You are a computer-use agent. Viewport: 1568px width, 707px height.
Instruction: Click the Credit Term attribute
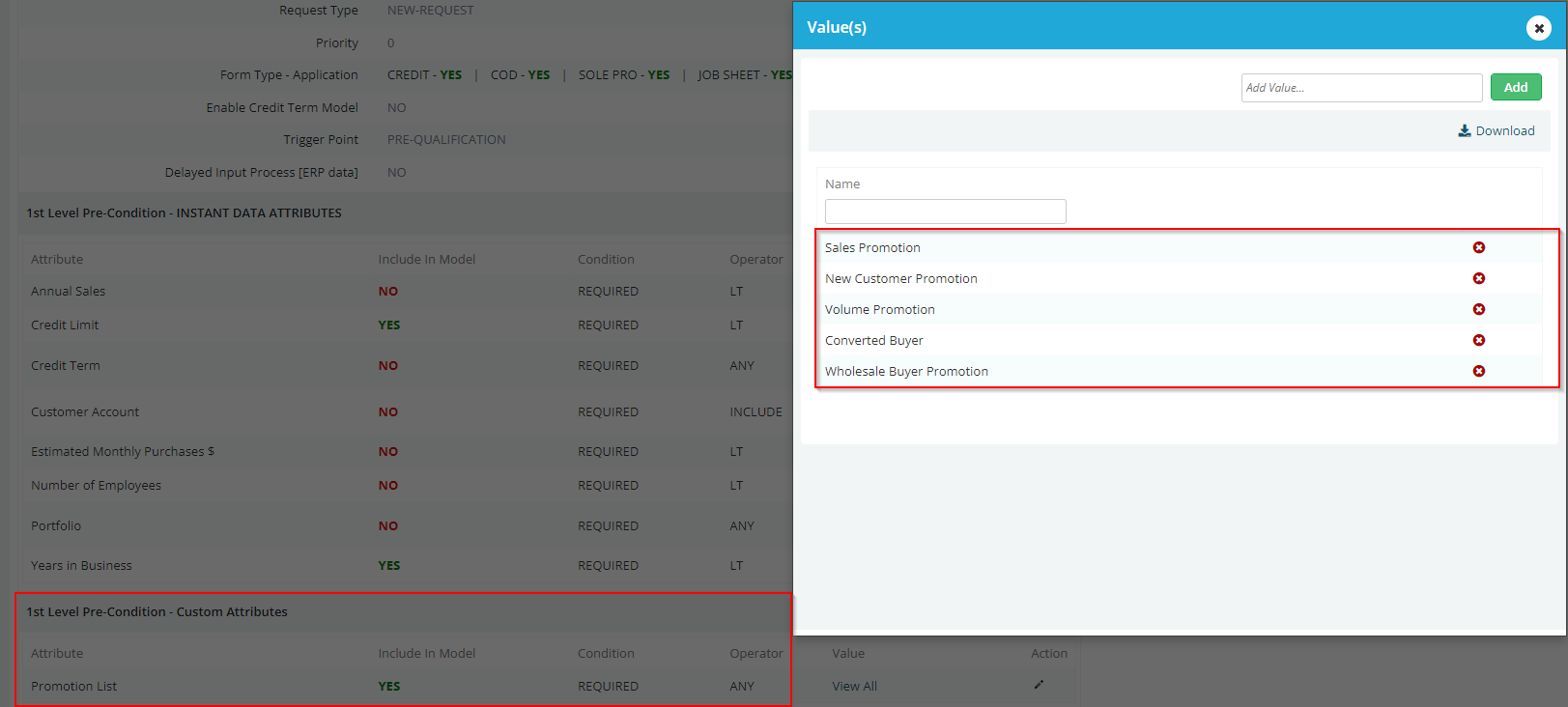[x=65, y=365]
